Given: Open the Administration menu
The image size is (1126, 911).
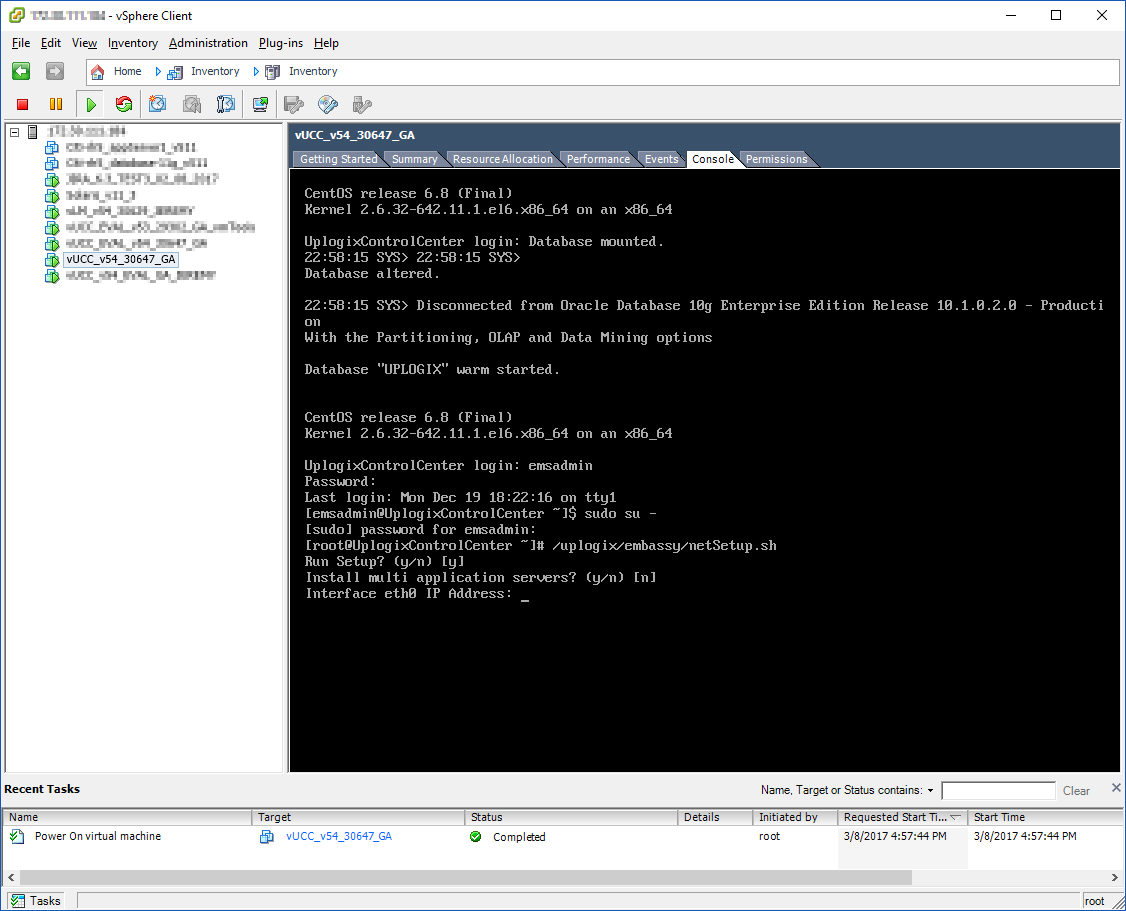Looking at the screenshot, I should (208, 43).
